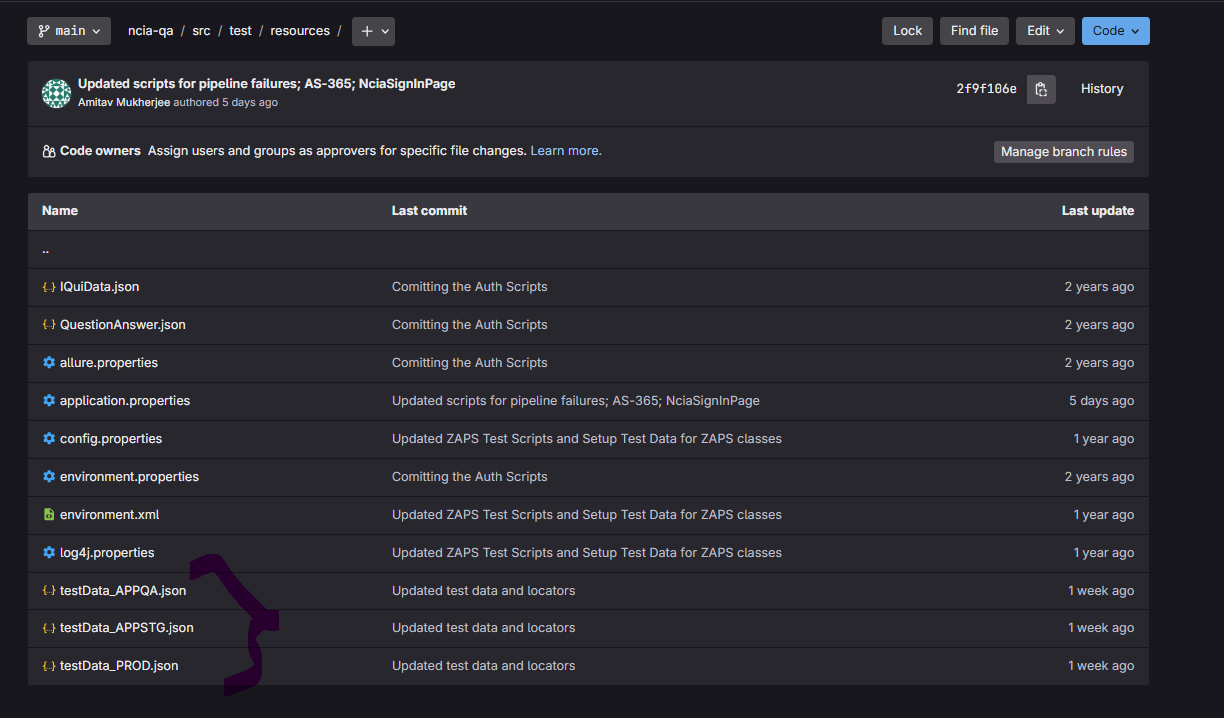Screen dimensions: 1224x718
Task: Click Amitav Mukherjee's avatar icon
Action: pyautogui.click(x=56, y=93)
